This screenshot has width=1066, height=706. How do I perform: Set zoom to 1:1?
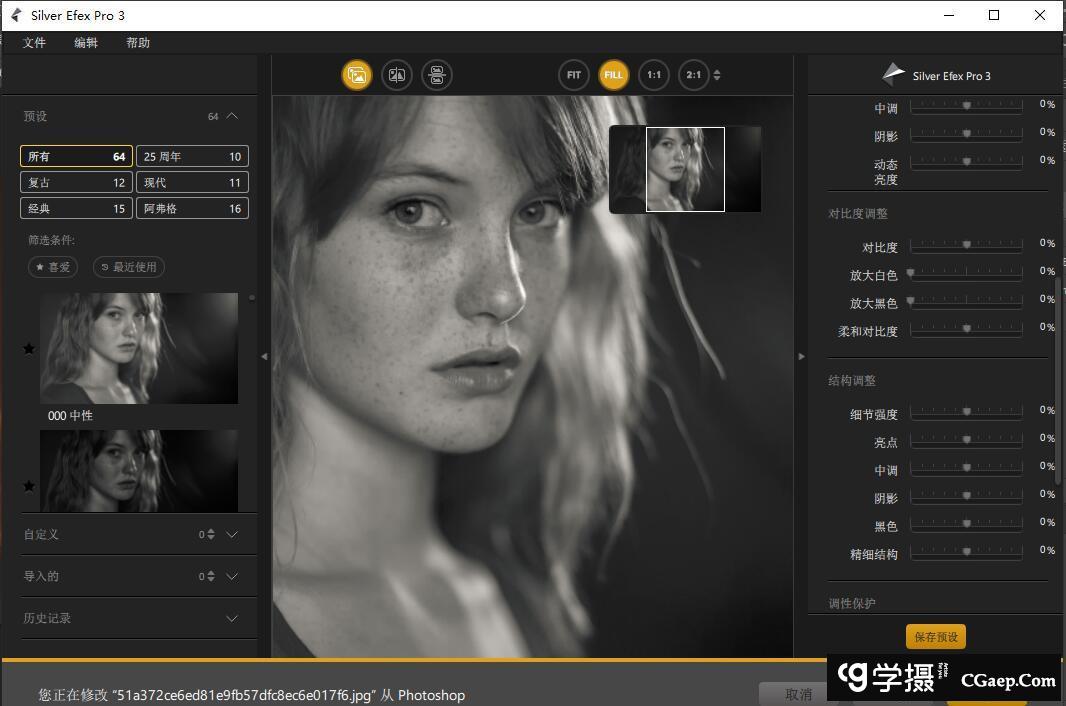click(x=654, y=75)
